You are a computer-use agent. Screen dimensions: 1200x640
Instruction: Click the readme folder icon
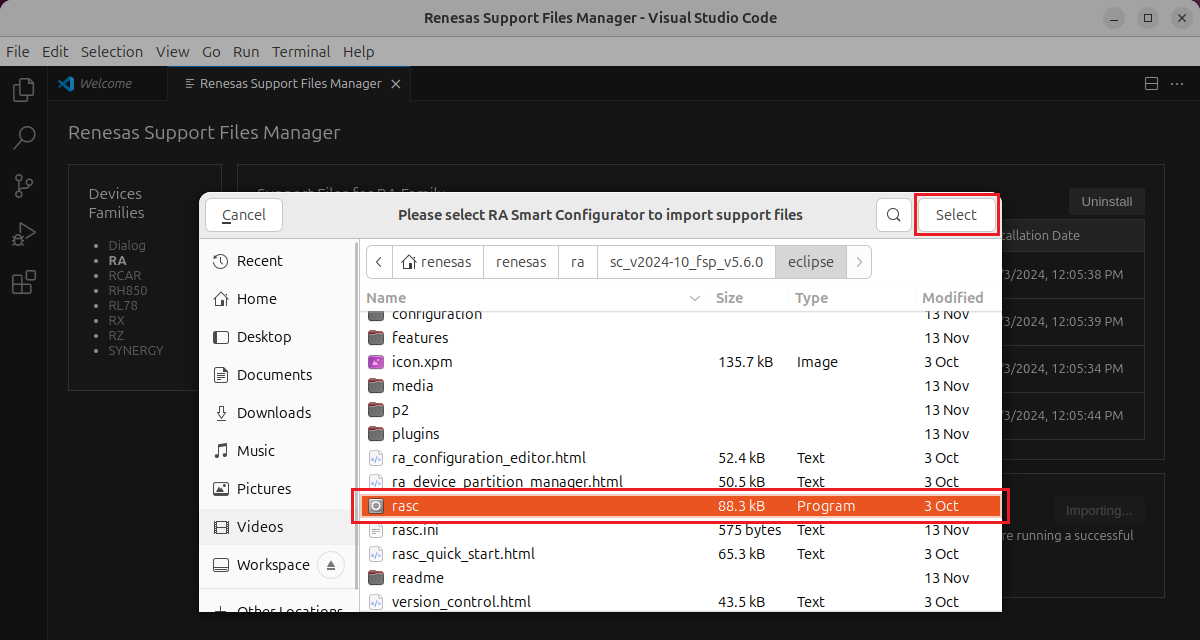pos(376,578)
